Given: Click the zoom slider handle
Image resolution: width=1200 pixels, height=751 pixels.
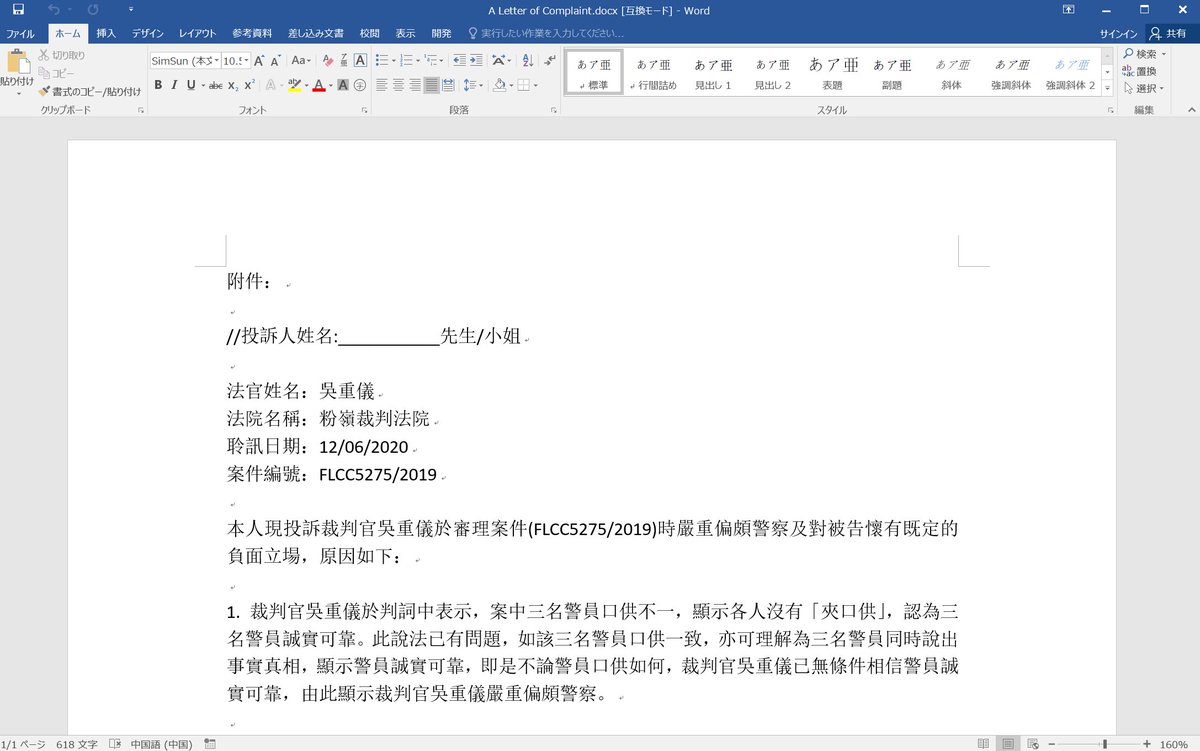Looking at the screenshot, I should (x=1105, y=744).
